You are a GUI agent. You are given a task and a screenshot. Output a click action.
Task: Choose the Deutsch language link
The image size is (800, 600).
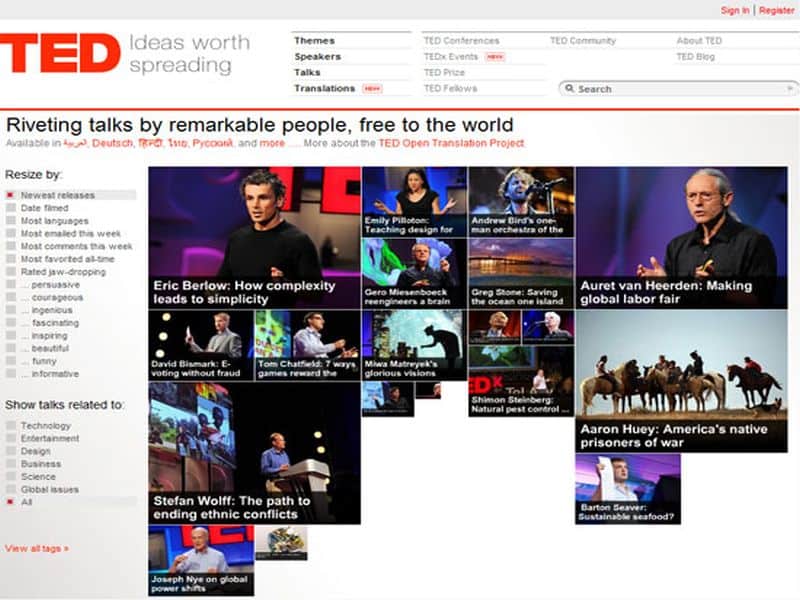click(112, 143)
